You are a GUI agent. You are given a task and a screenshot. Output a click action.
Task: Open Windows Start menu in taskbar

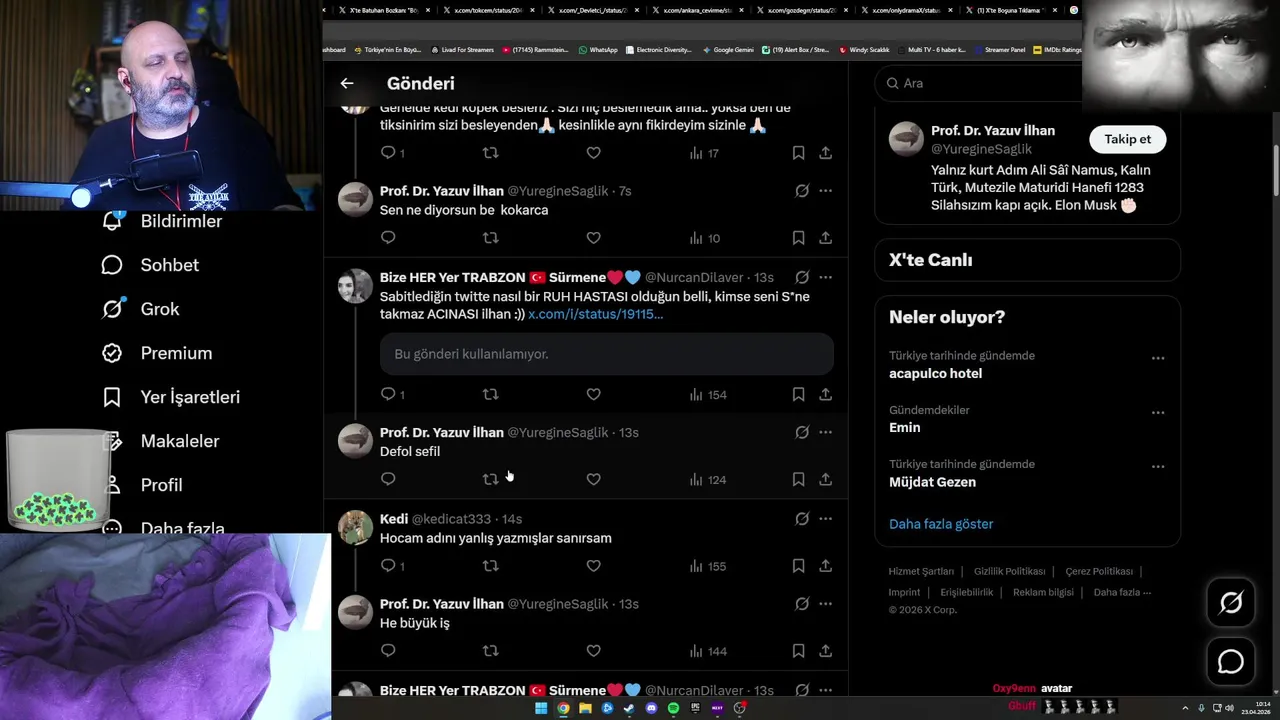[541, 708]
